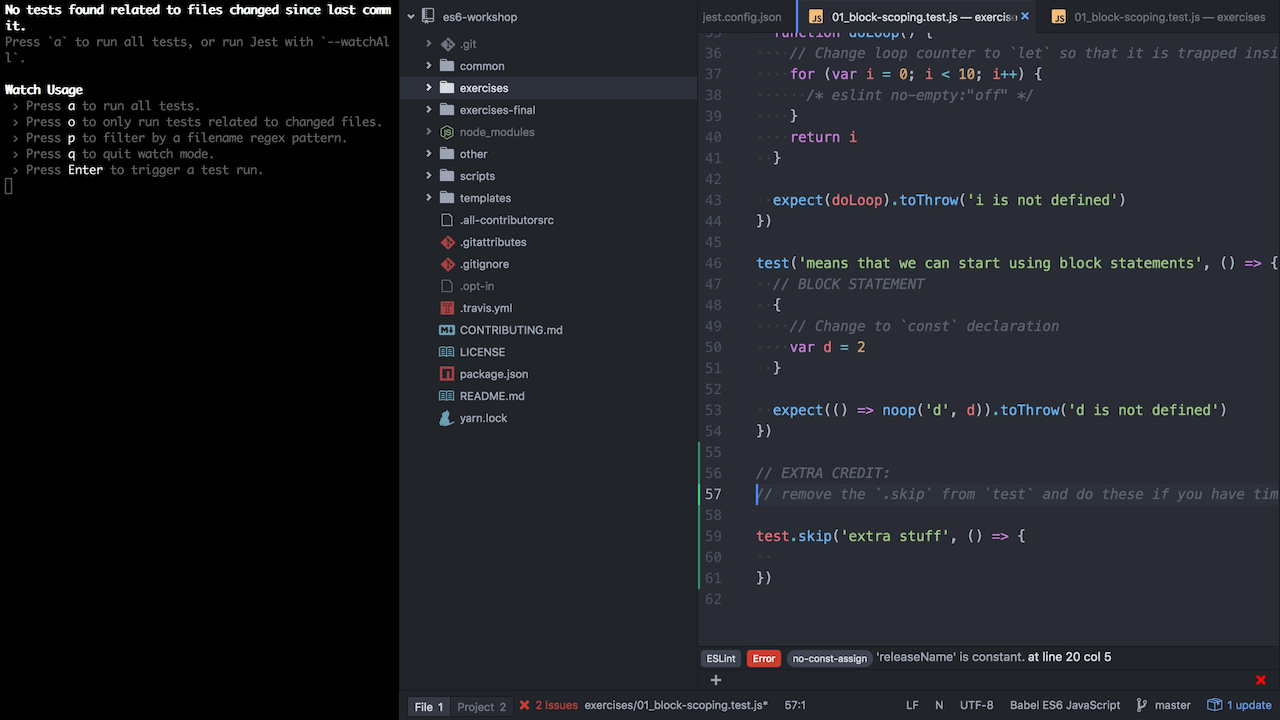1280x720 pixels.
Task: Change the UTF-8 file encoding
Action: click(x=977, y=706)
